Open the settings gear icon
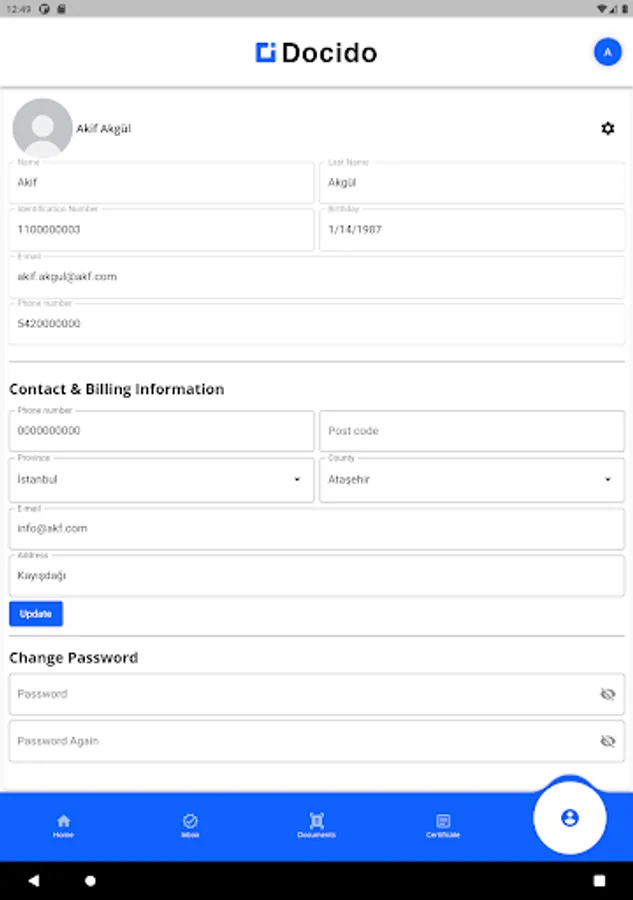 (x=607, y=128)
